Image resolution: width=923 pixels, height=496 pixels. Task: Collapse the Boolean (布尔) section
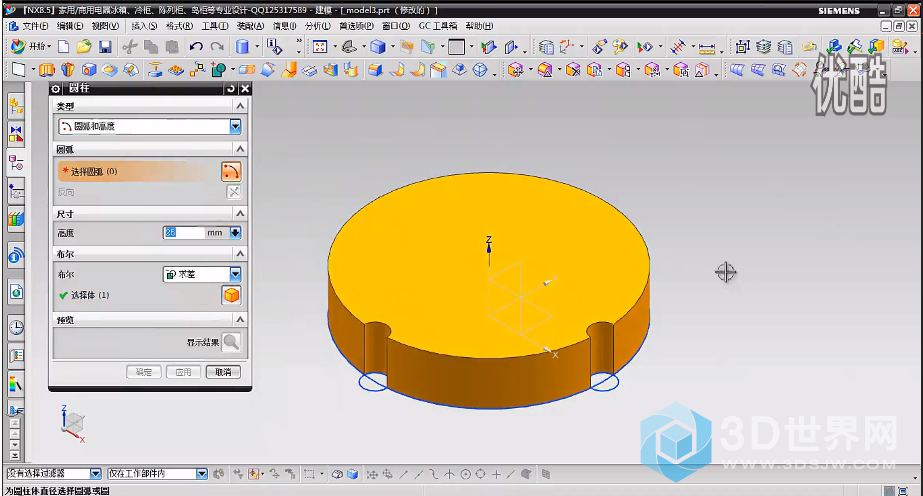[x=240, y=254]
